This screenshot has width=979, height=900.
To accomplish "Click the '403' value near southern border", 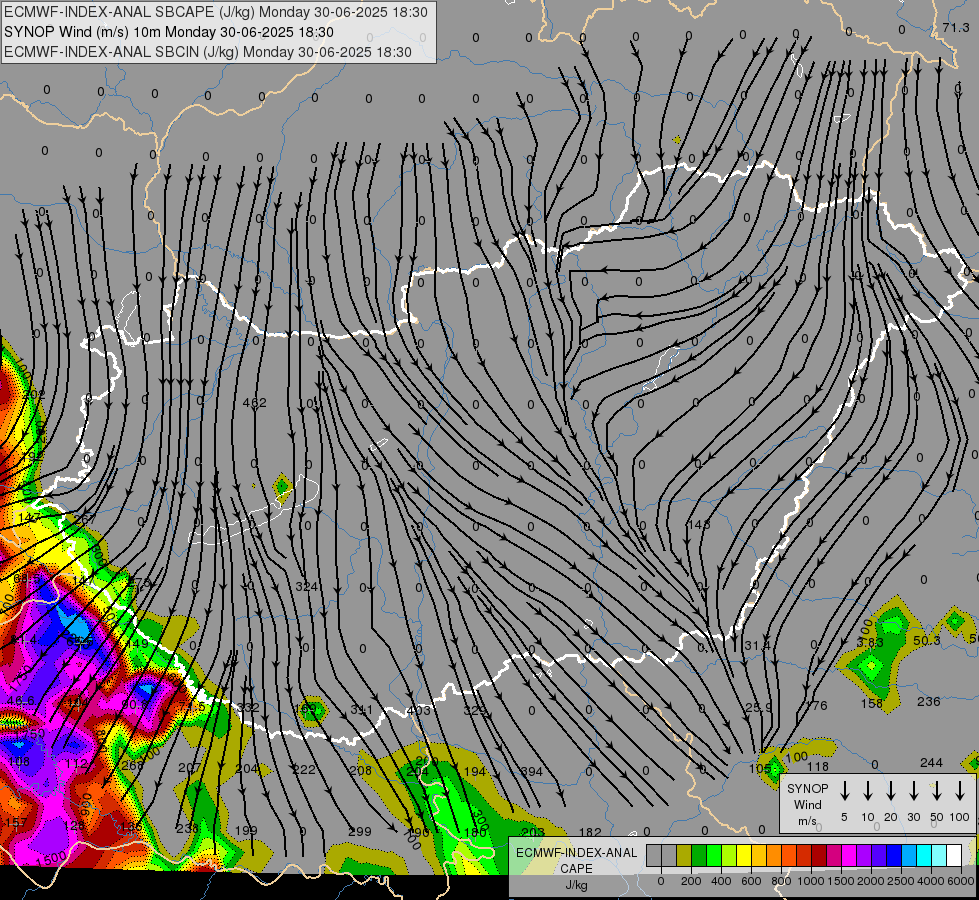I will pos(418,710).
